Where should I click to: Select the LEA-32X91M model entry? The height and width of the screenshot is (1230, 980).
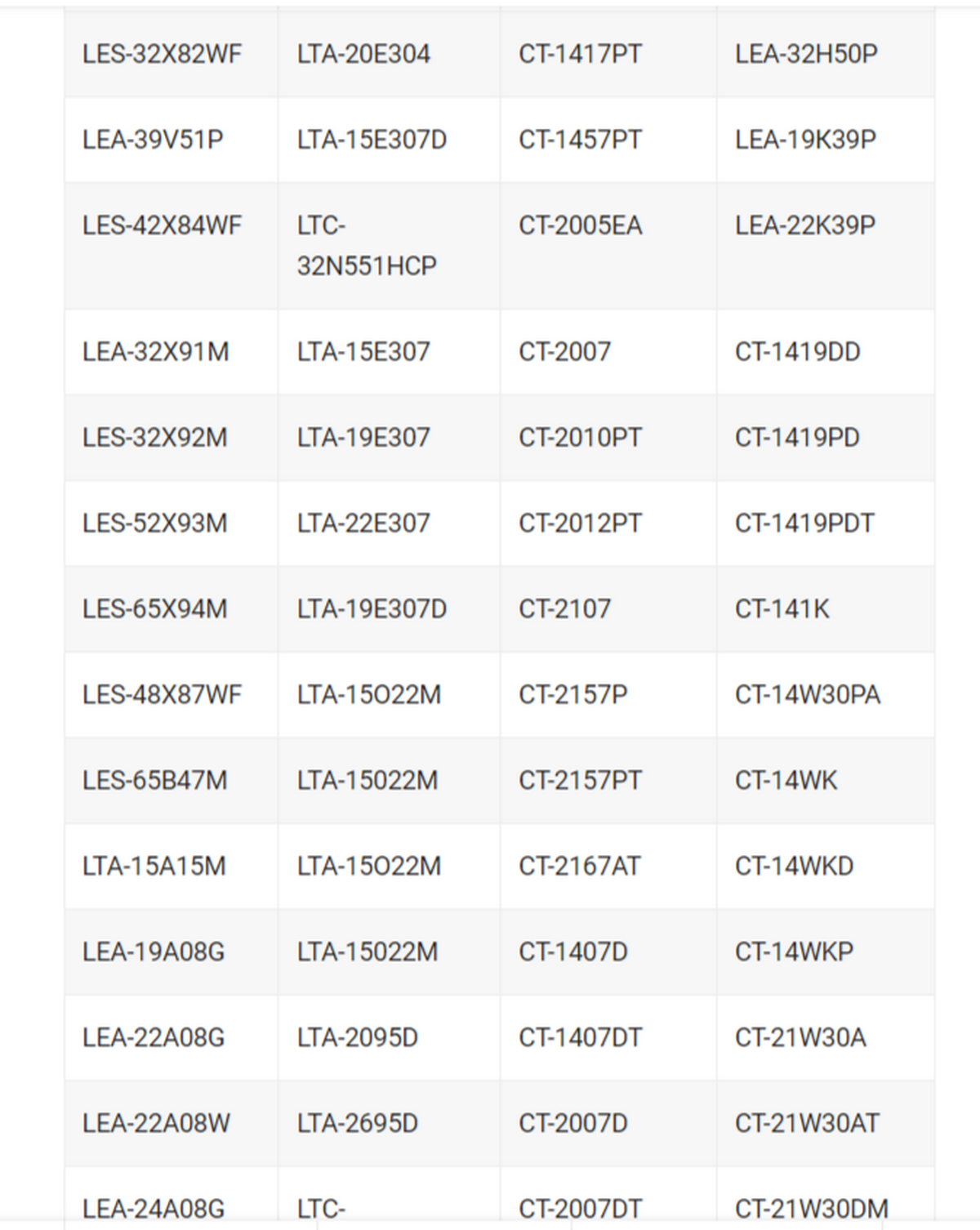click(155, 353)
